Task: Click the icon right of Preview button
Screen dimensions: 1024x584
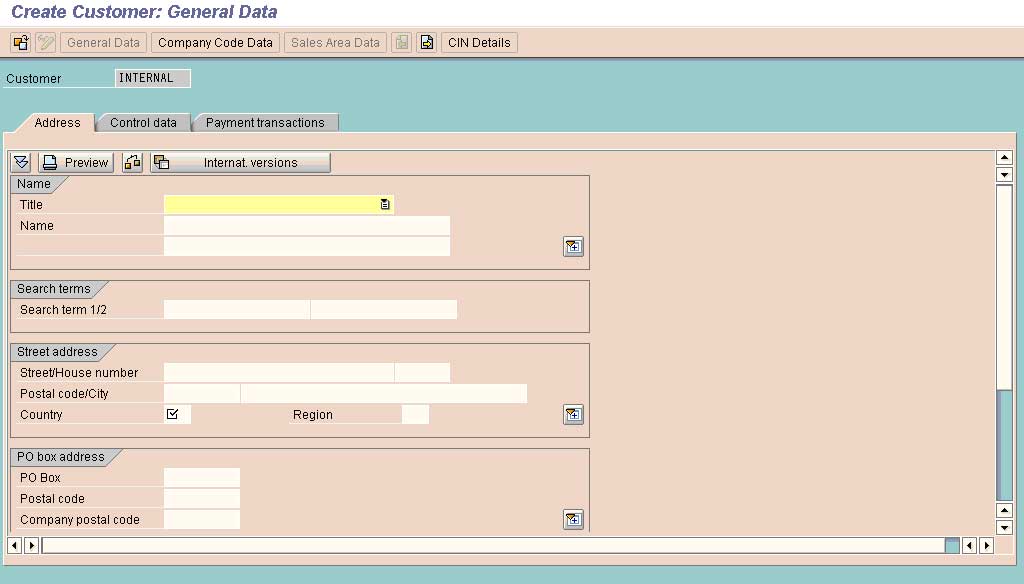Action: click(x=133, y=163)
